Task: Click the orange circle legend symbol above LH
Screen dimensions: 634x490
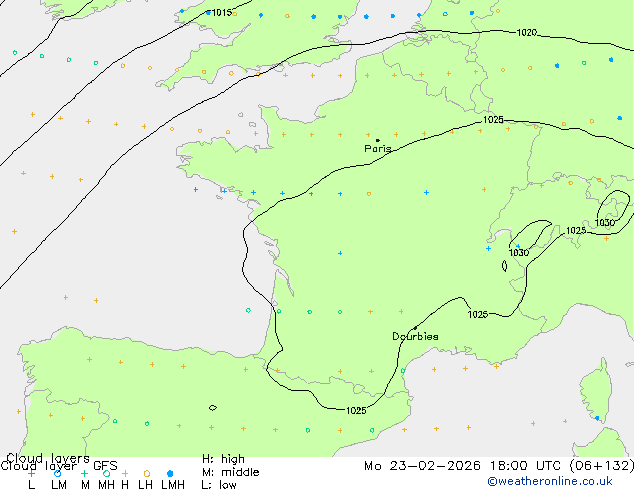Action: click(147, 473)
